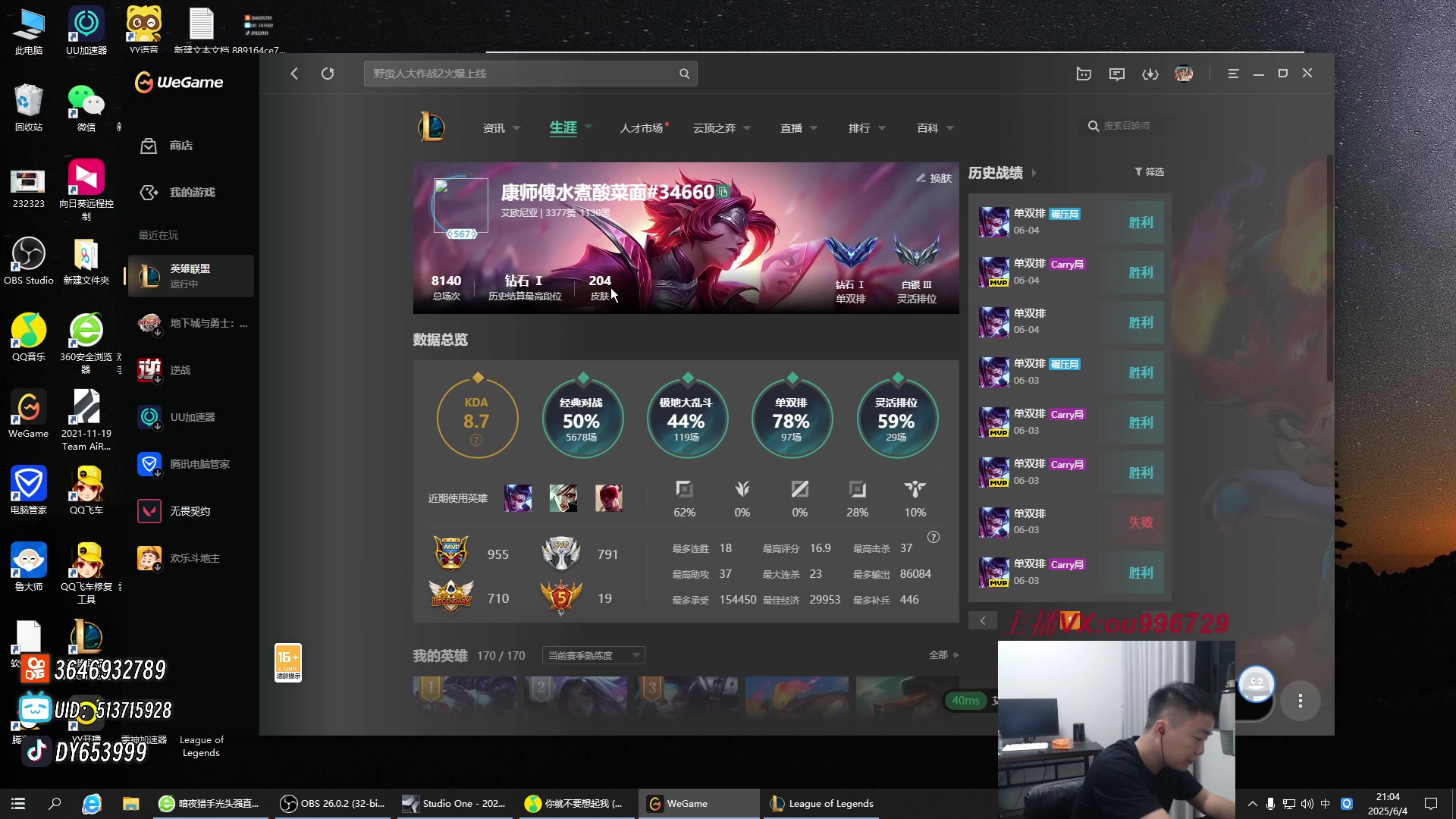
Task: Click the previous page arrow under match history
Action: (x=983, y=620)
